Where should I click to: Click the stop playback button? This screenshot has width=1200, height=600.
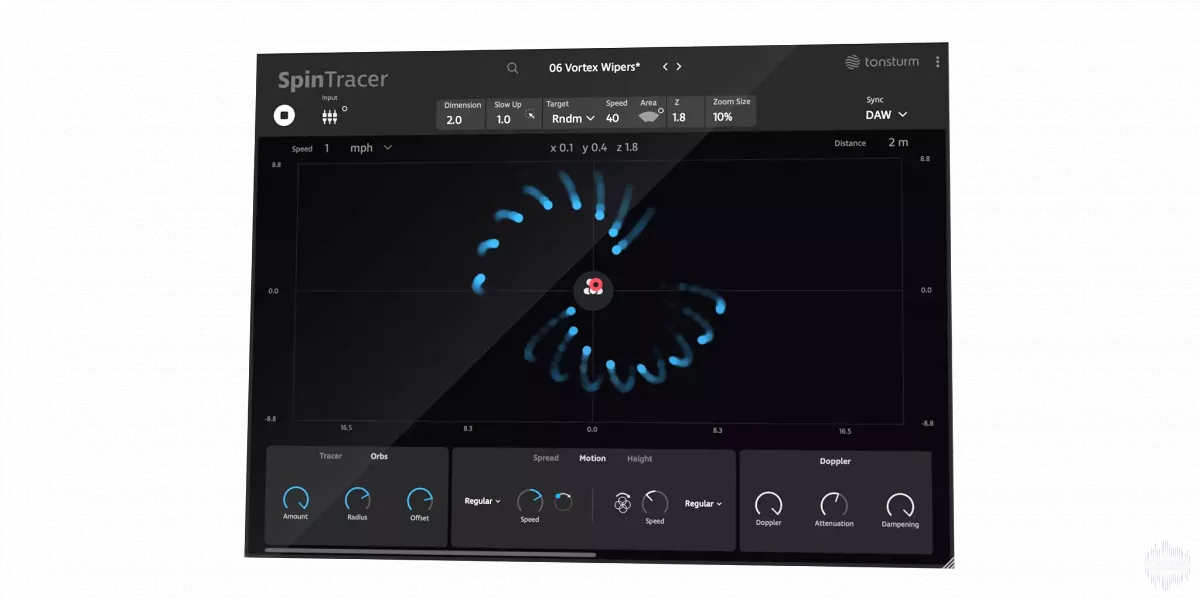coord(284,115)
